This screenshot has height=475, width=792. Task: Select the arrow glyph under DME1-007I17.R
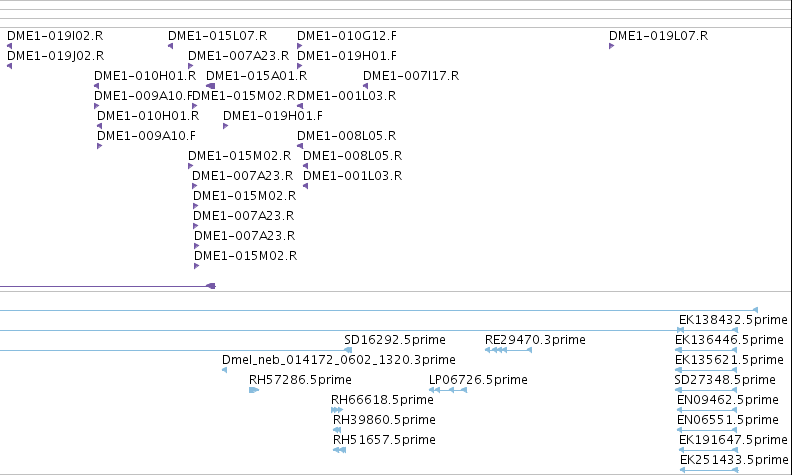coord(366,86)
